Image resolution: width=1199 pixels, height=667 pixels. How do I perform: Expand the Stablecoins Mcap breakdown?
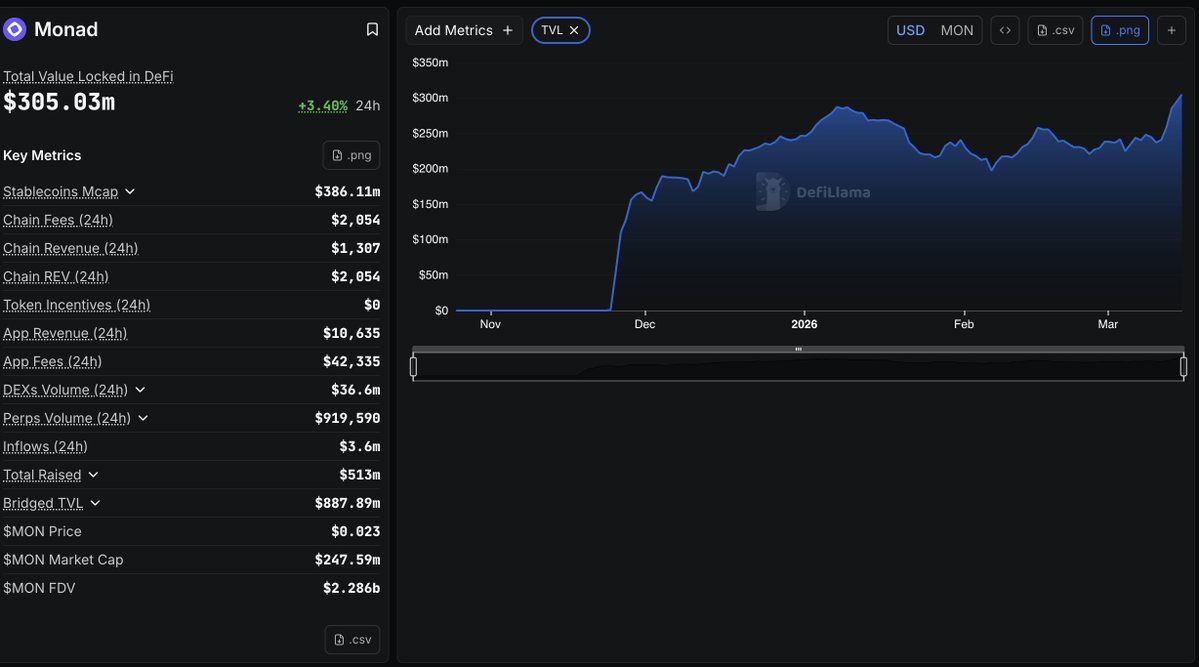[x=130, y=191]
